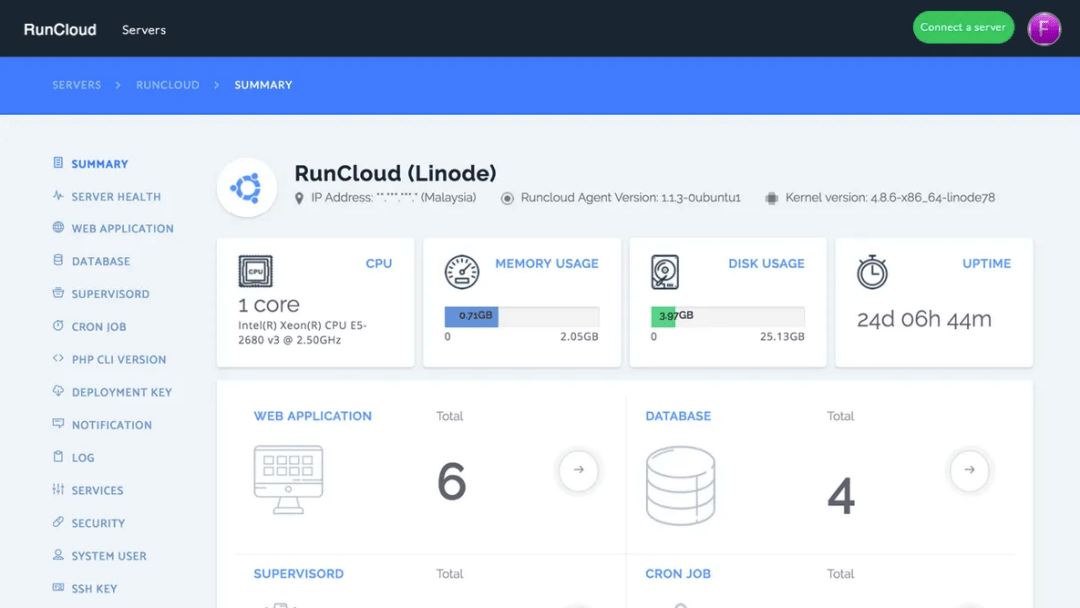The image size is (1080, 608).
Task: Click the uptime value 24d 06h 44m
Action: [924, 319]
